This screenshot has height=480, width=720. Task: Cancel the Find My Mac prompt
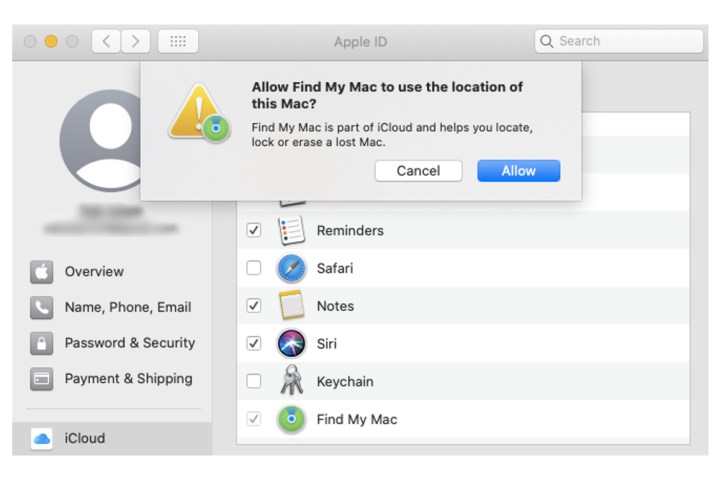point(418,171)
